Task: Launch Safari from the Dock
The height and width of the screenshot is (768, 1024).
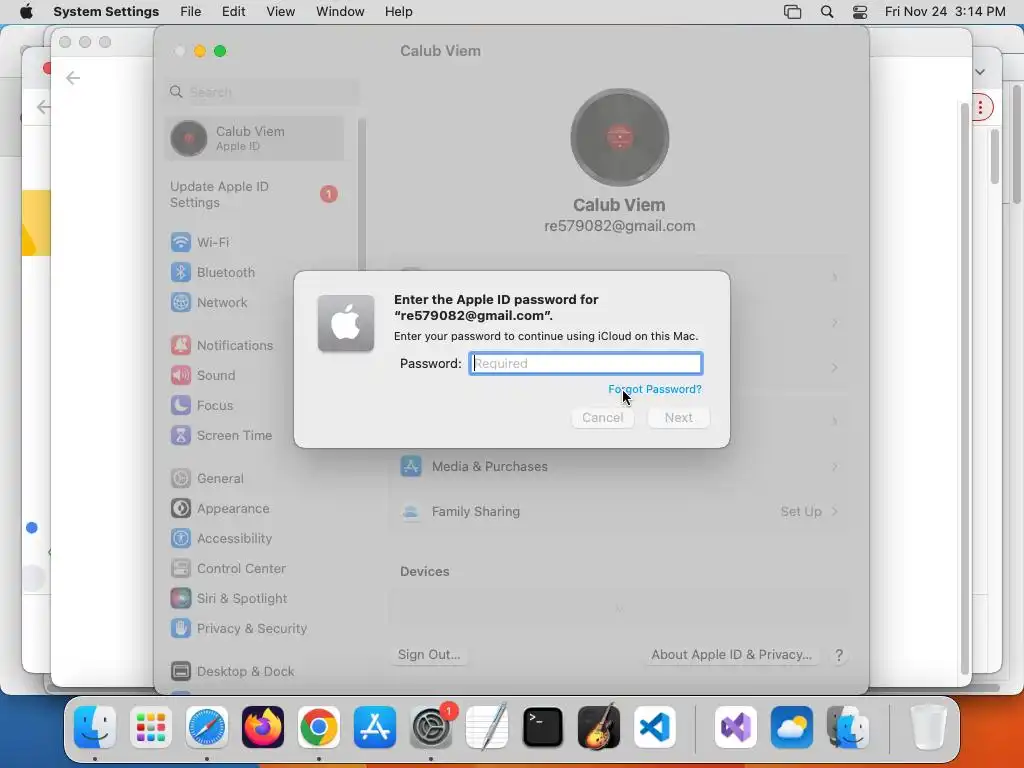Action: pos(207,727)
